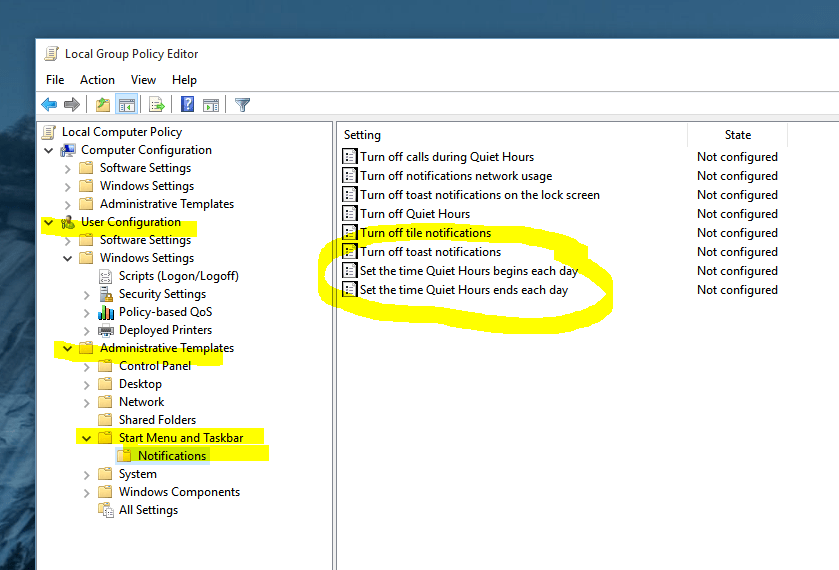Open the View menu
The width and height of the screenshot is (839, 570).
point(143,80)
